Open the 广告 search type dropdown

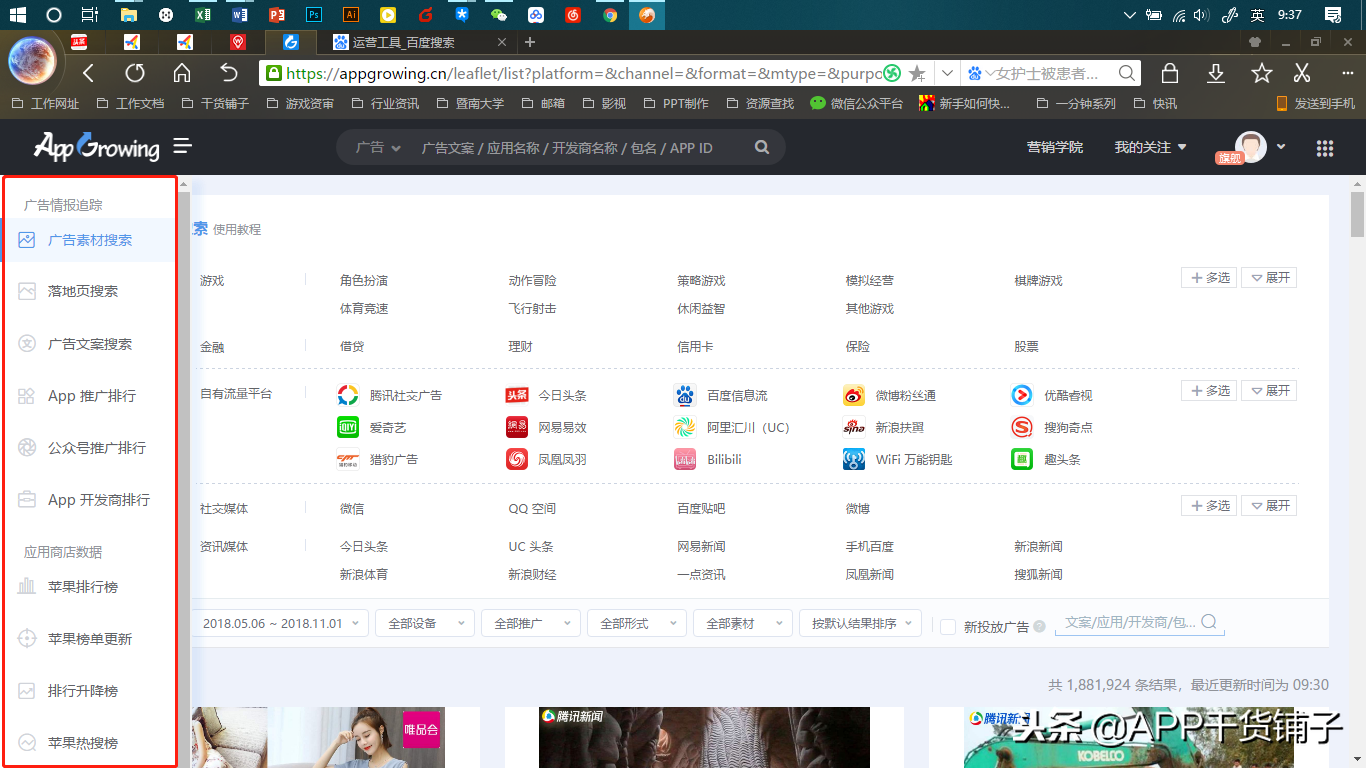coord(378,147)
